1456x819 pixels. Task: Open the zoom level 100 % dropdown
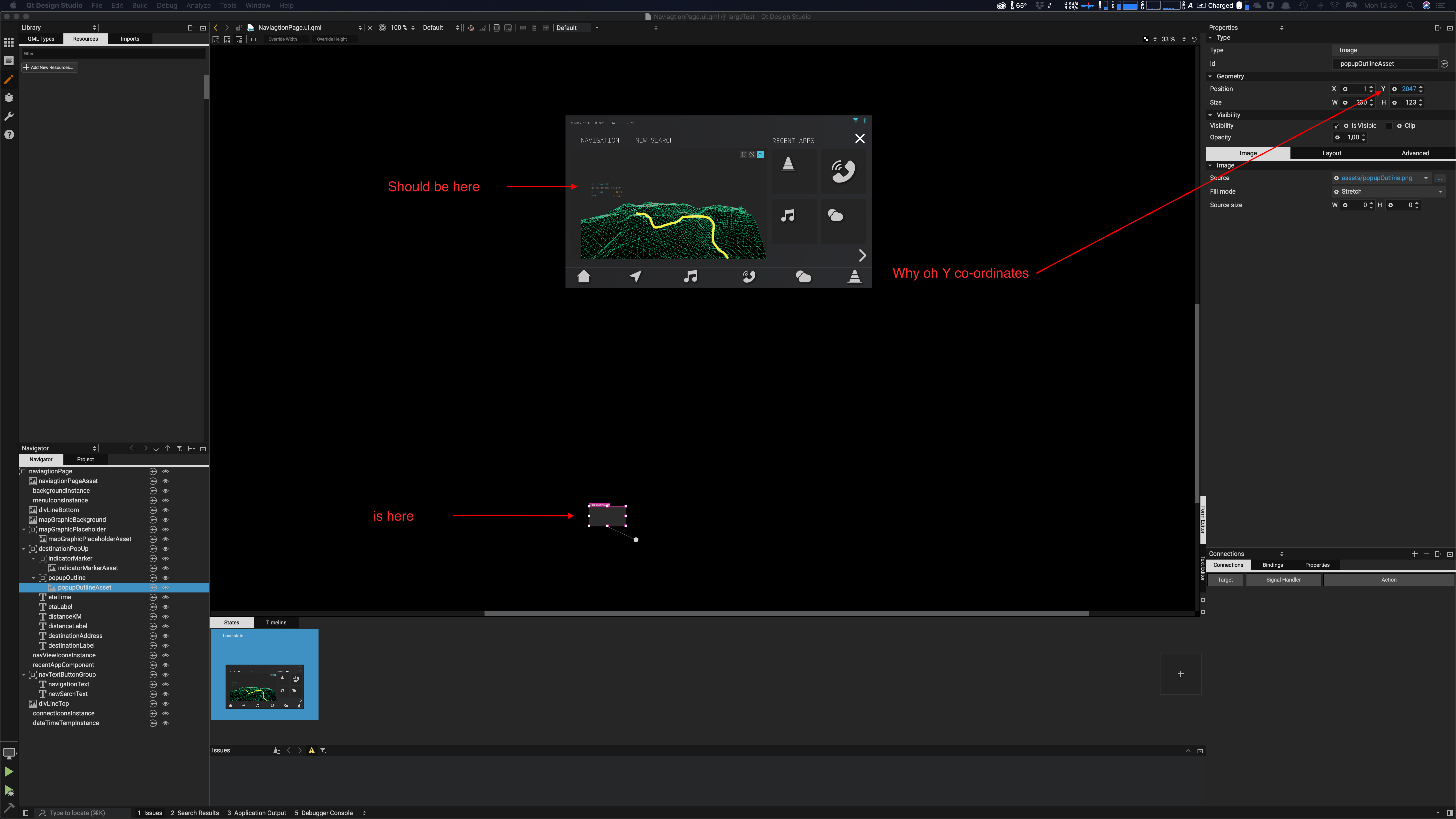(402, 28)
